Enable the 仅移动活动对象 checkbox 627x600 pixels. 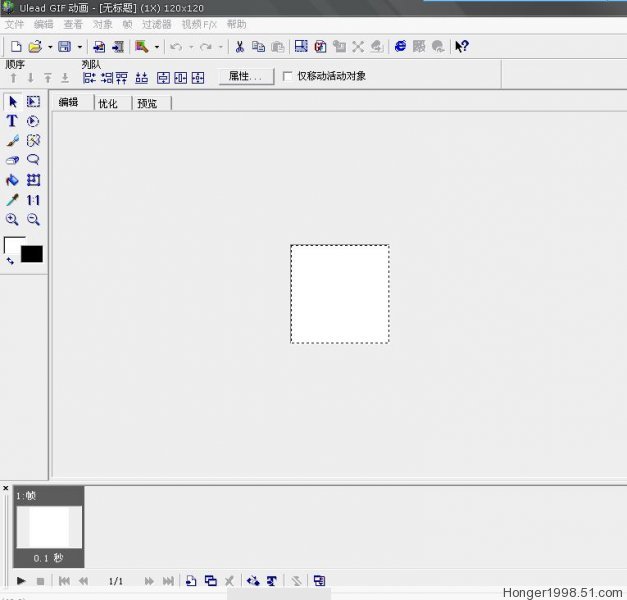288,76
